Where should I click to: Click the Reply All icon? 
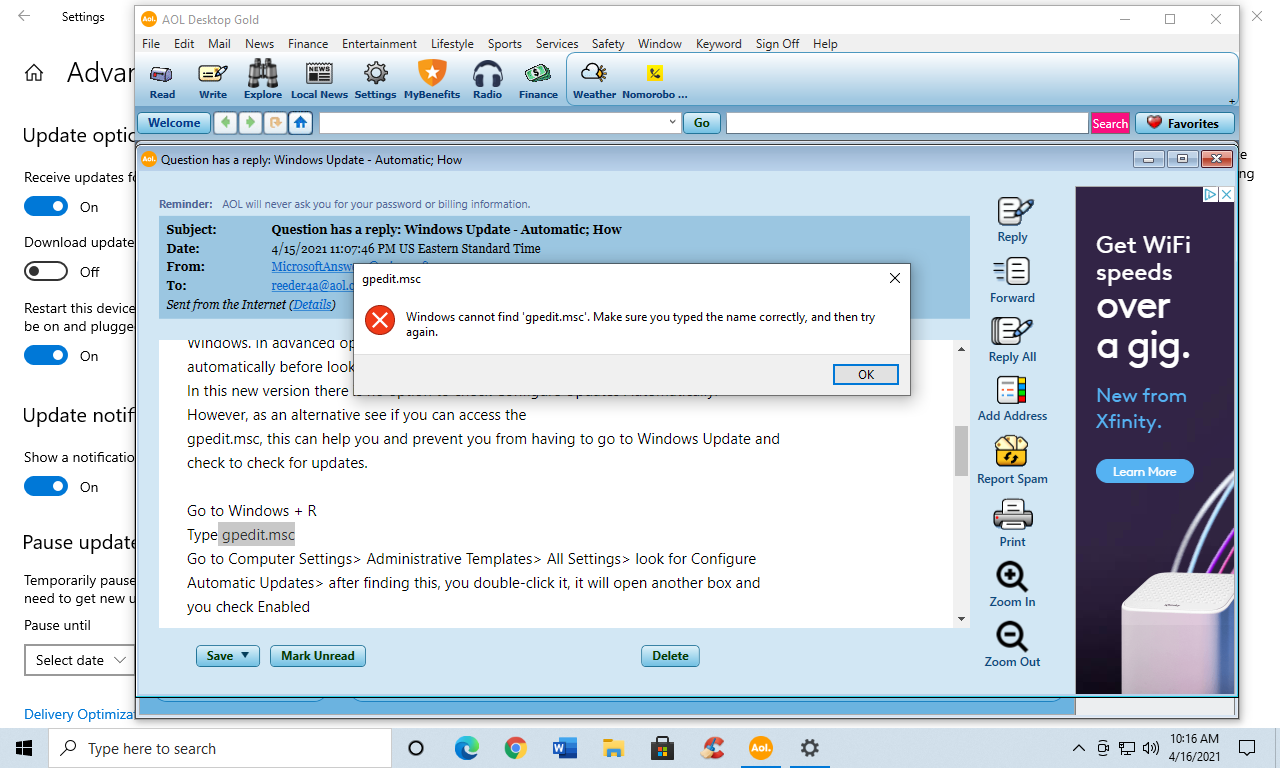tap(1012, 340)
